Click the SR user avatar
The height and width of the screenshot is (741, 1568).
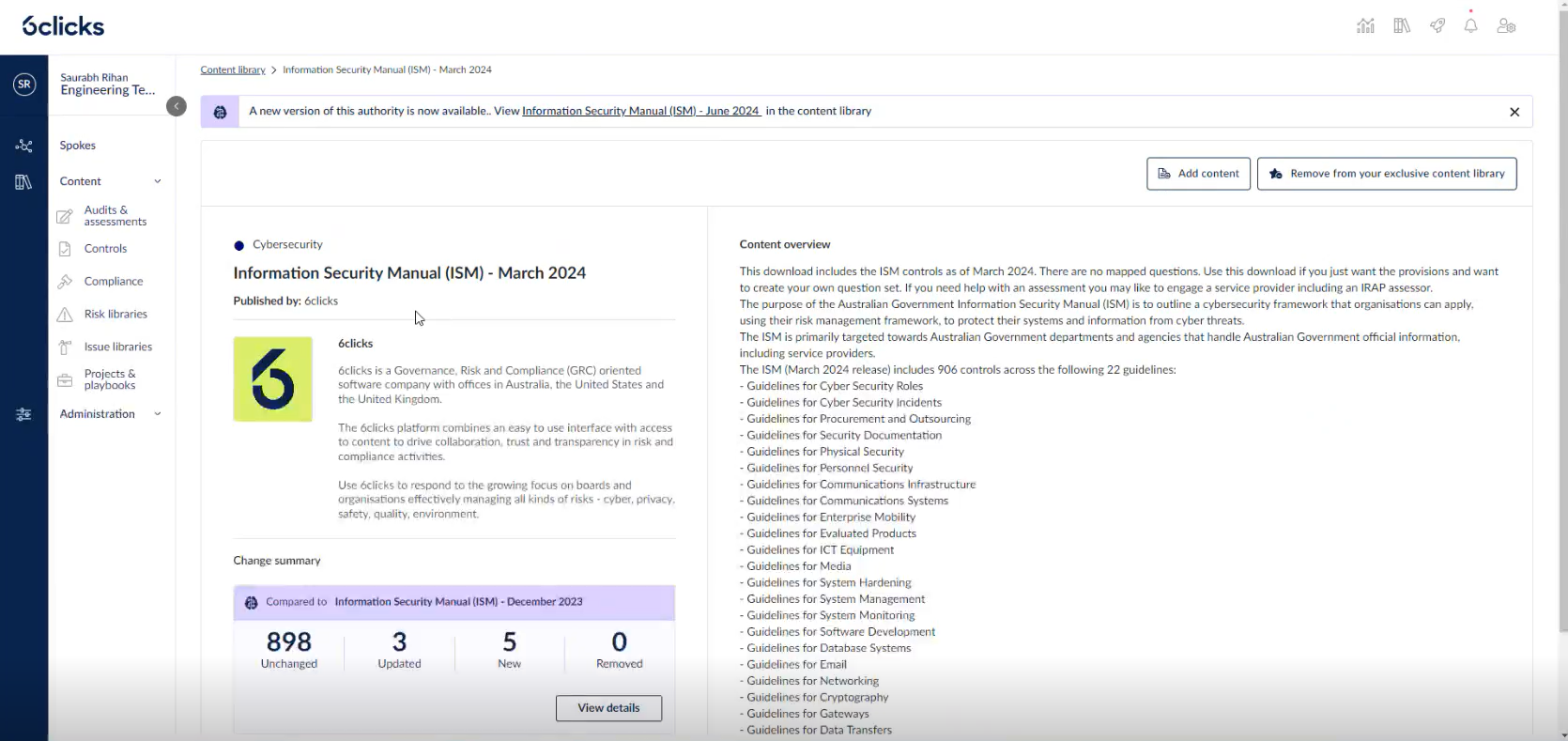[x=24, y=85]
